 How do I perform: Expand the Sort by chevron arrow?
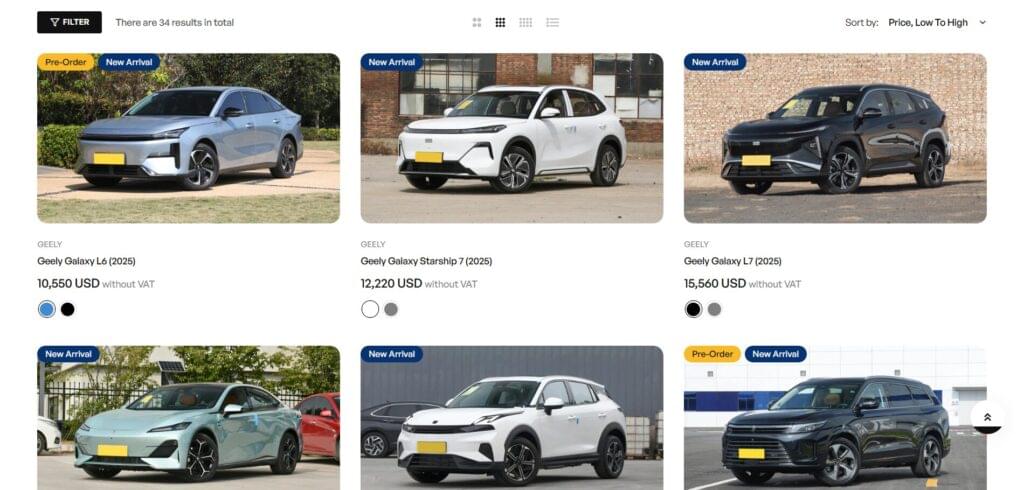[x=982, y=22]
